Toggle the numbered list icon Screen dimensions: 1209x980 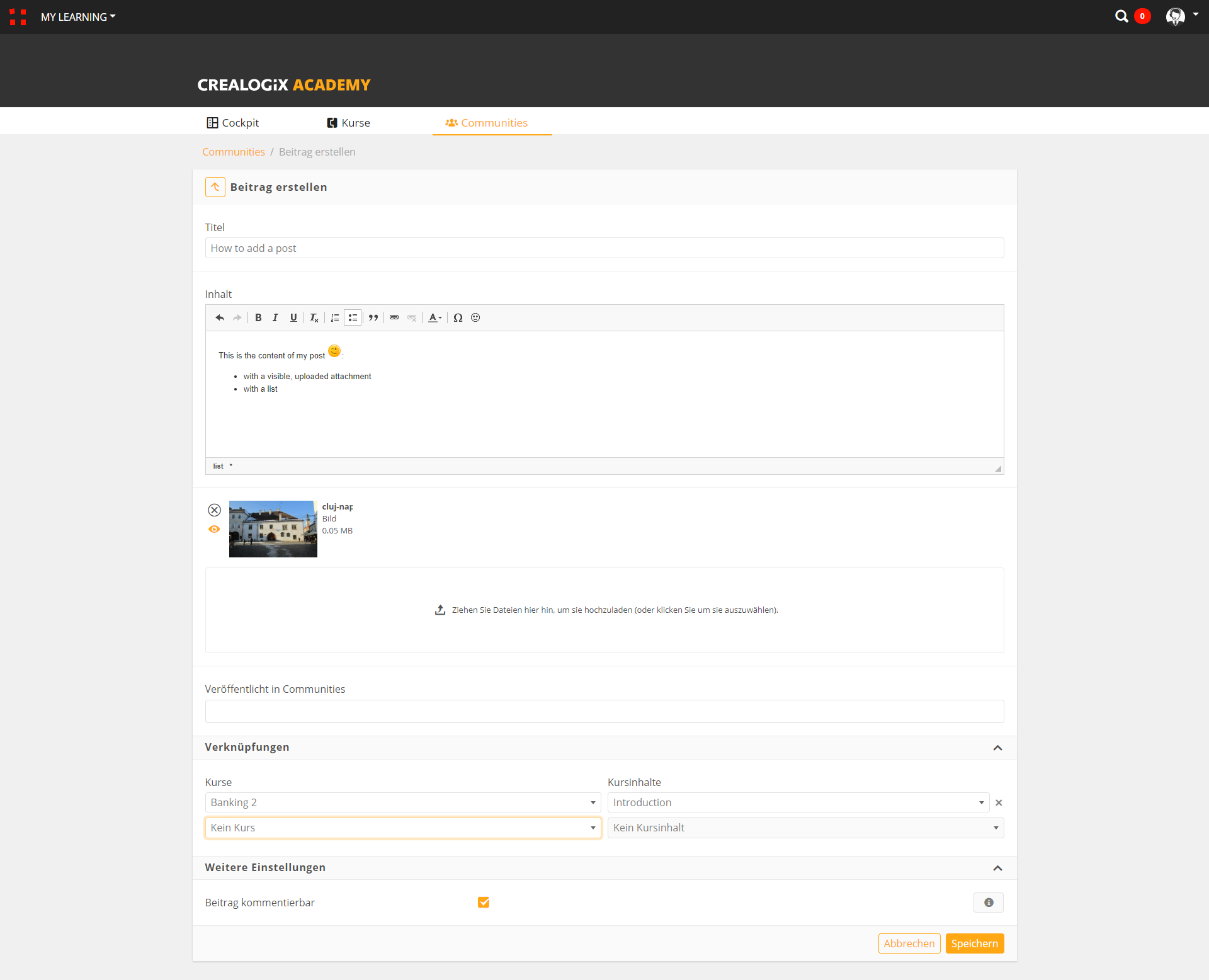pos(335,317)
